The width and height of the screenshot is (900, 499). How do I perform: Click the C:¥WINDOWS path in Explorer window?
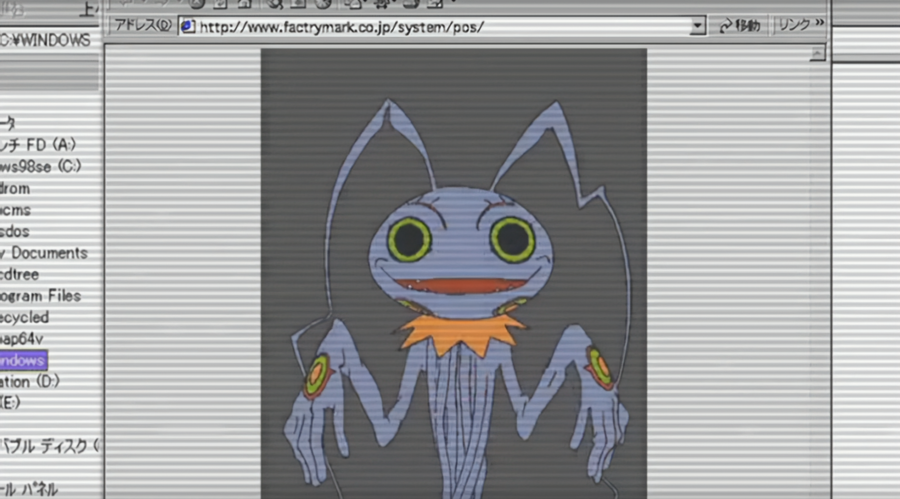[45, 40]
